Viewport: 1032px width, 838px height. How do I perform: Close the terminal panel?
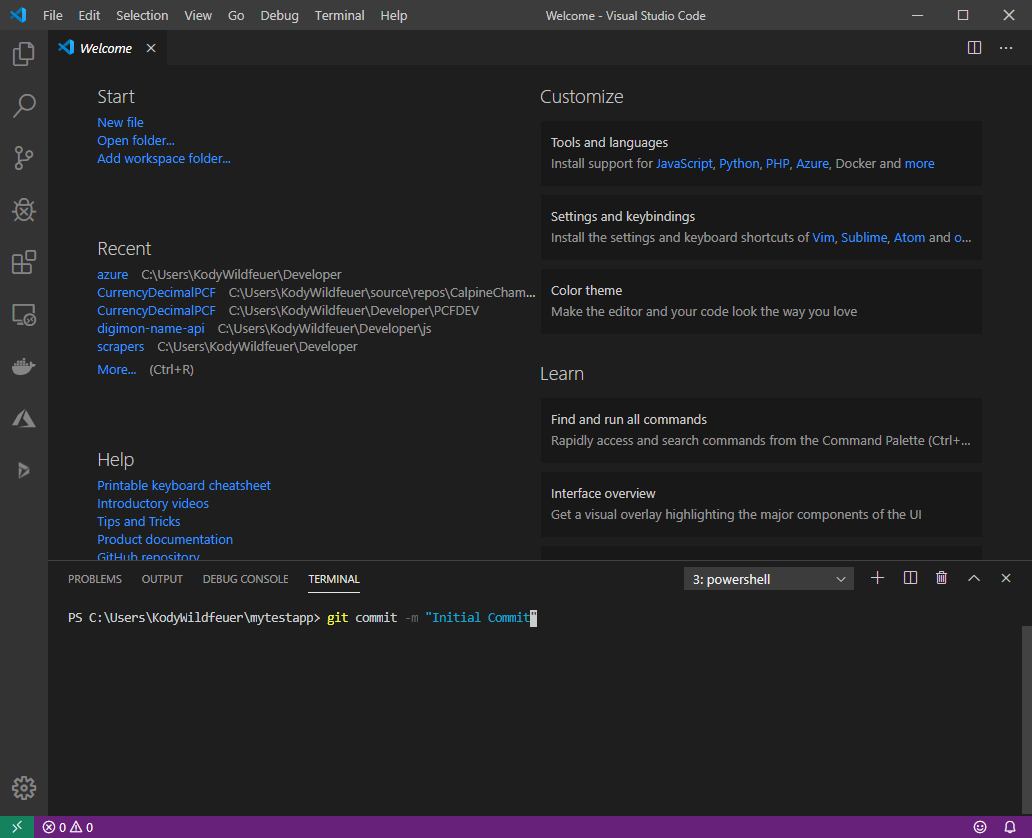[1006, 578]
